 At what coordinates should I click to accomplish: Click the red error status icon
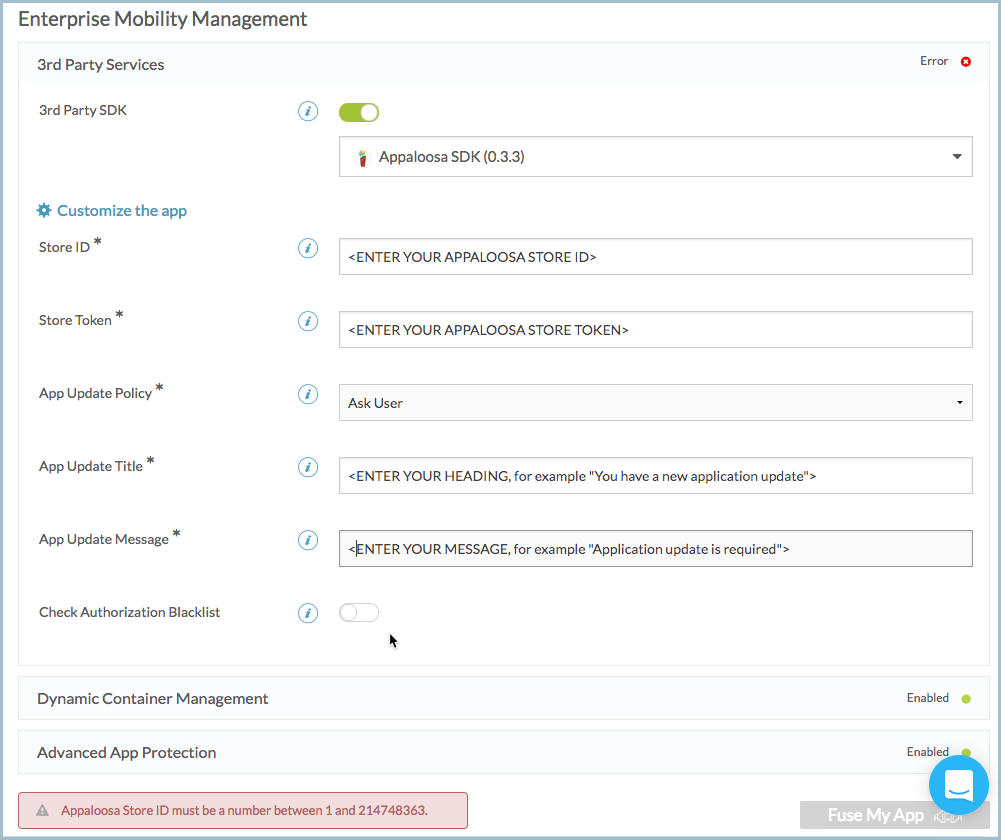point(966,62)
